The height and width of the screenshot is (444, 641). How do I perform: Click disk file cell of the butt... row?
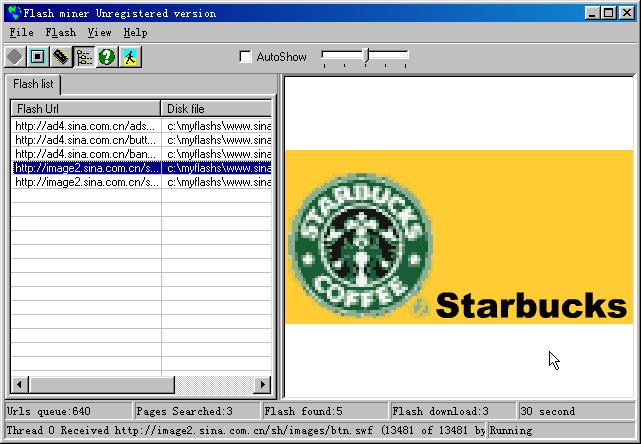point(217,140)
